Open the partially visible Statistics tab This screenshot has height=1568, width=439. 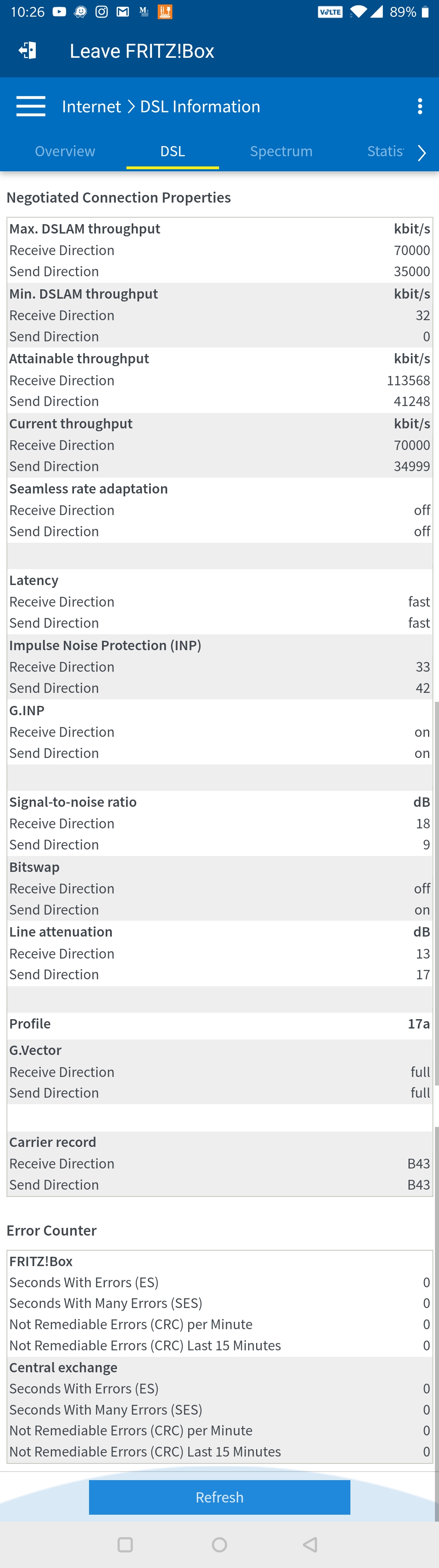click(385, 151)
